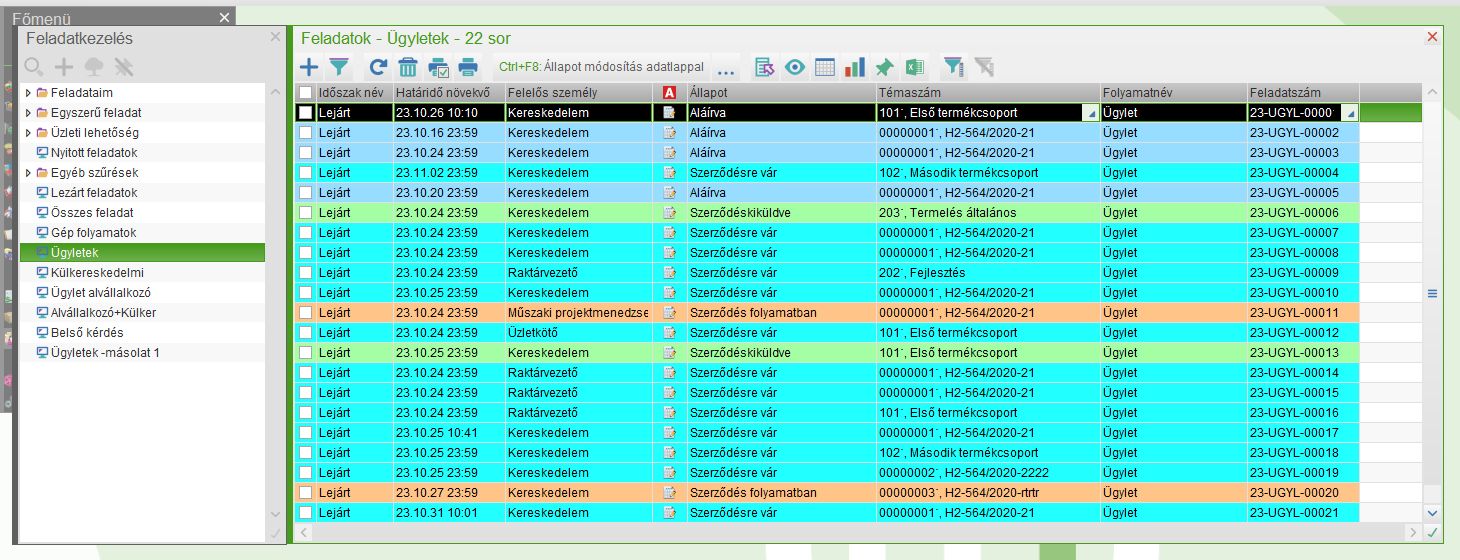Image resolution: width=1460 pixels, height=560 pixels.
Task: Tick checkbox for row 23-UGYL-00009
Action: 306,273
